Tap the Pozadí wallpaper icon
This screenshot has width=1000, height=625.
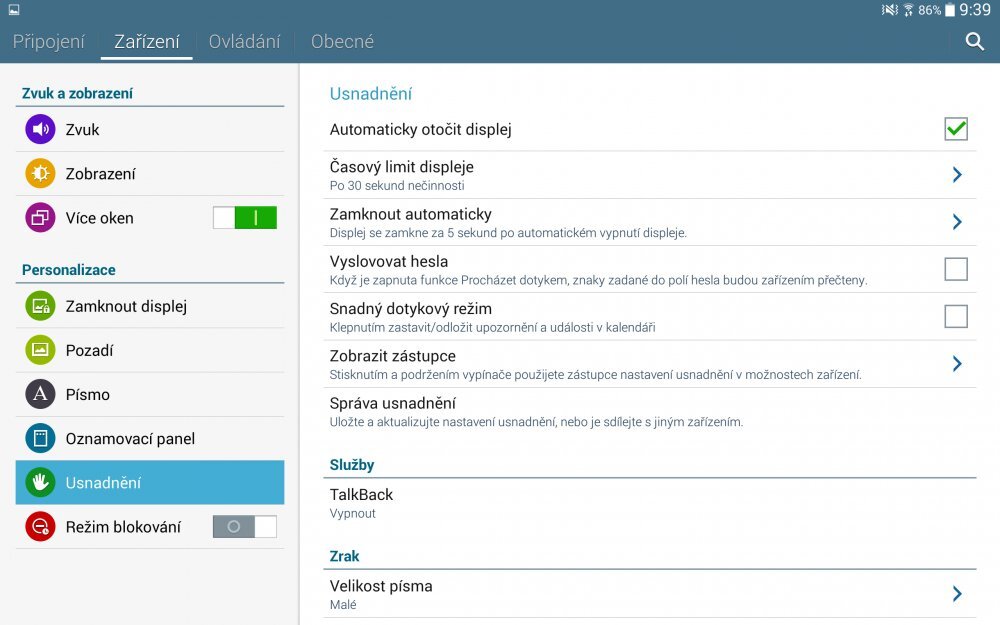[x=40, y=351]
